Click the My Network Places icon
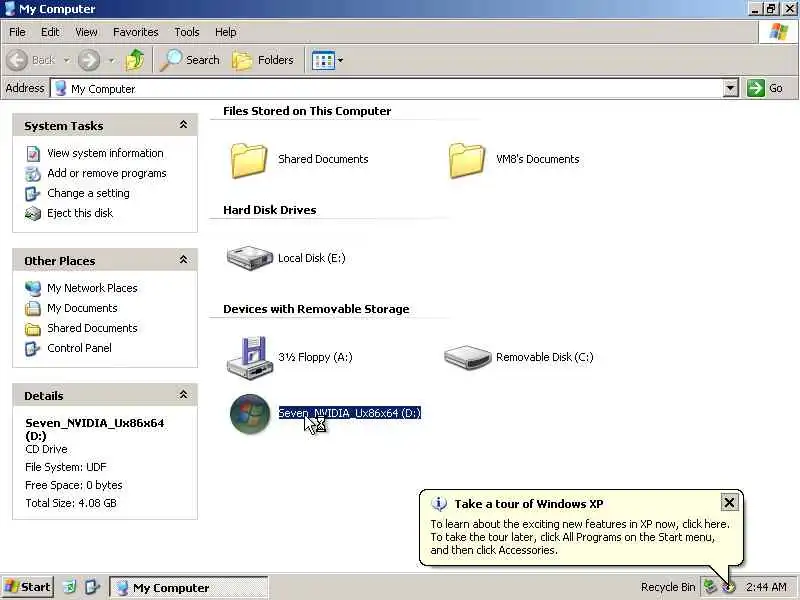The width and height of the screenshot is (800, 600). point(33,288)
